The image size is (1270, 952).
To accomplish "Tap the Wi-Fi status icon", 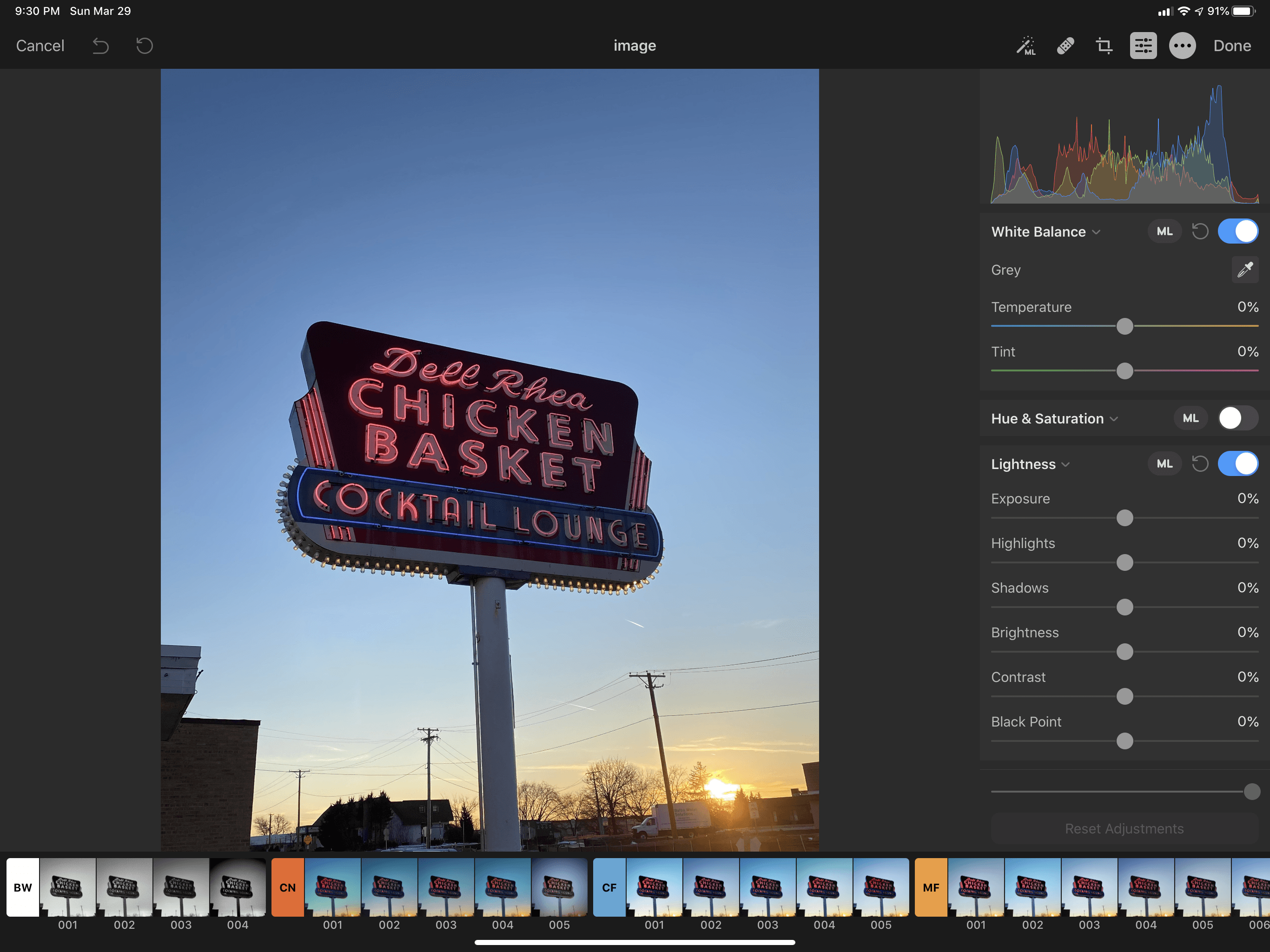I will click(x=1184, y=12).
